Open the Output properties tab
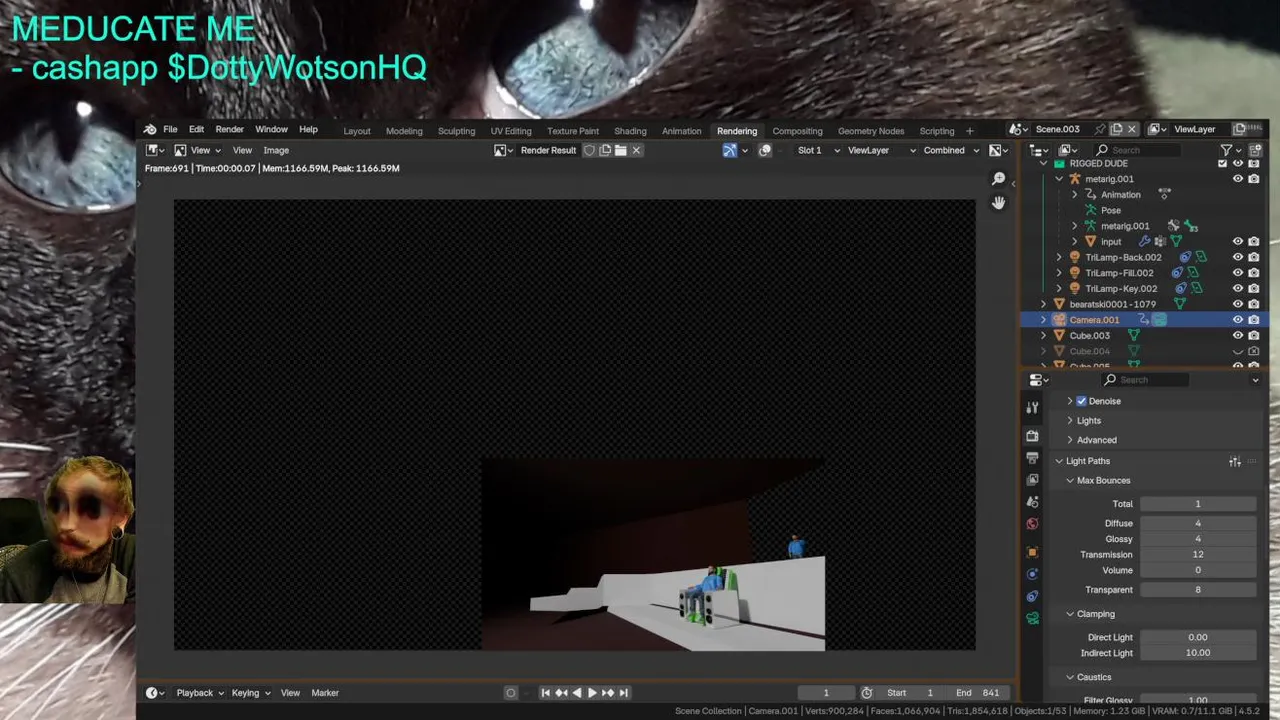 click(1032, 458)
